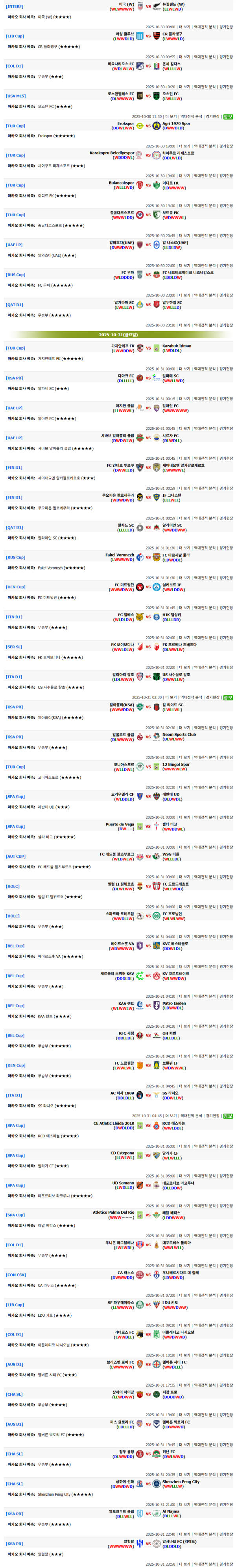The height and width of the screenshot is (1568, 236).
Task: Open the [USA MLS] league link
Action: pos(16,96)
